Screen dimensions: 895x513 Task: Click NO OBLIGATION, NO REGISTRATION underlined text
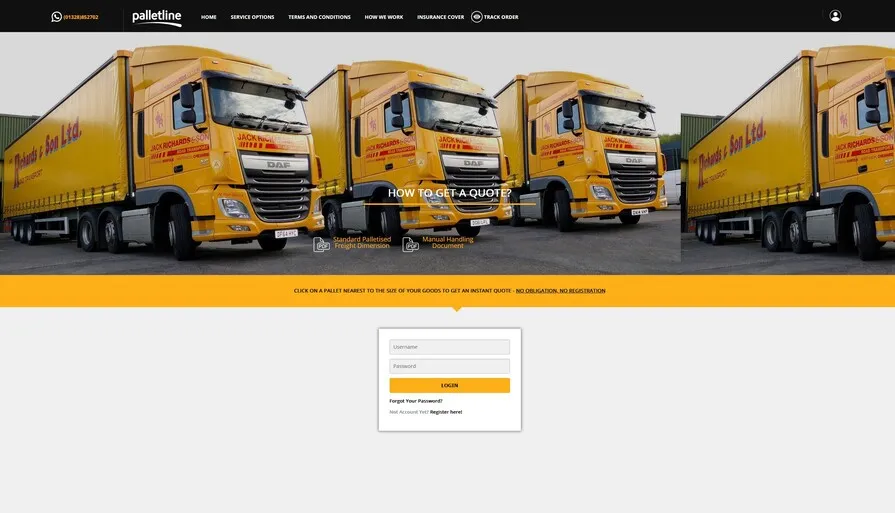[561, 290]
